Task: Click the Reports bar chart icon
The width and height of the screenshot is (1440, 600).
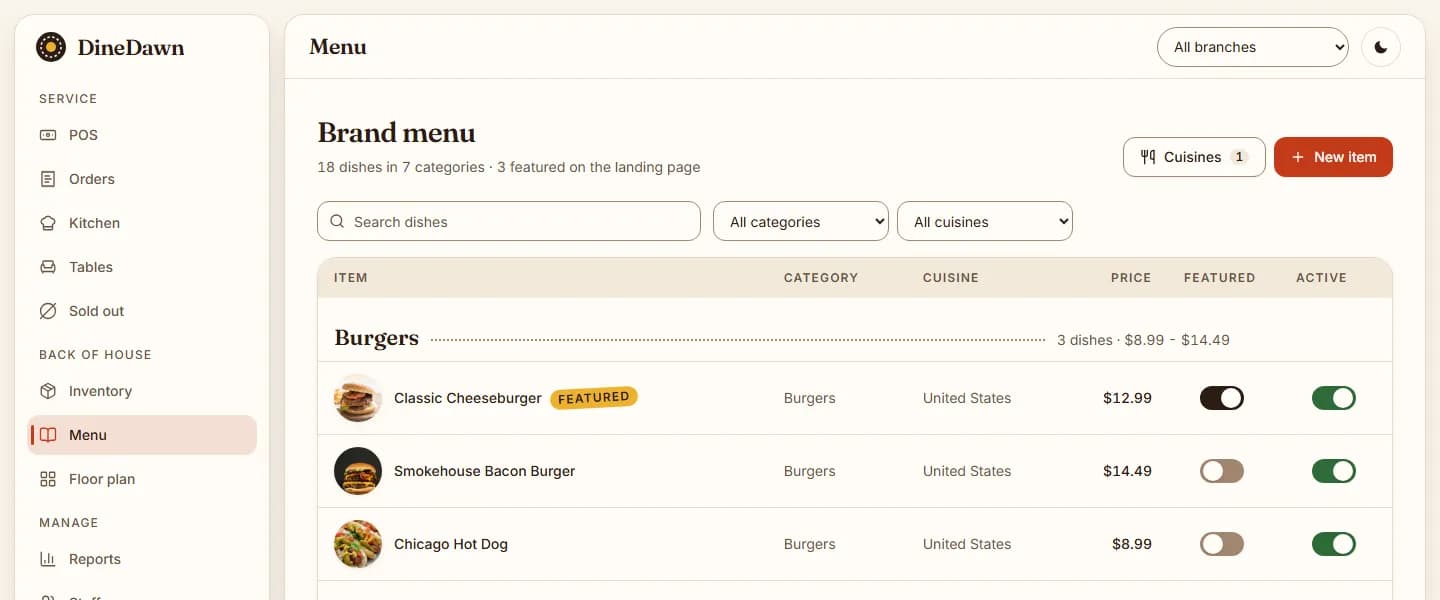Action: tap(48, 559)
